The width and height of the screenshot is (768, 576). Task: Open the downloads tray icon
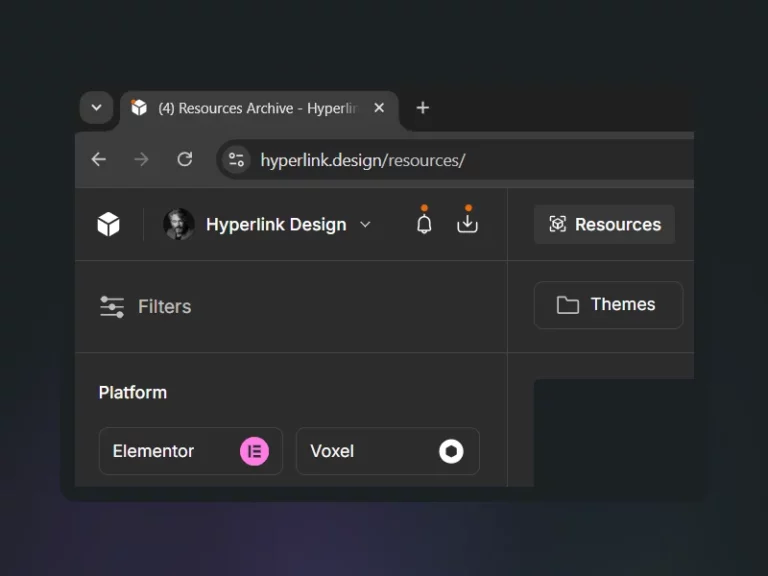coord(467,224)
